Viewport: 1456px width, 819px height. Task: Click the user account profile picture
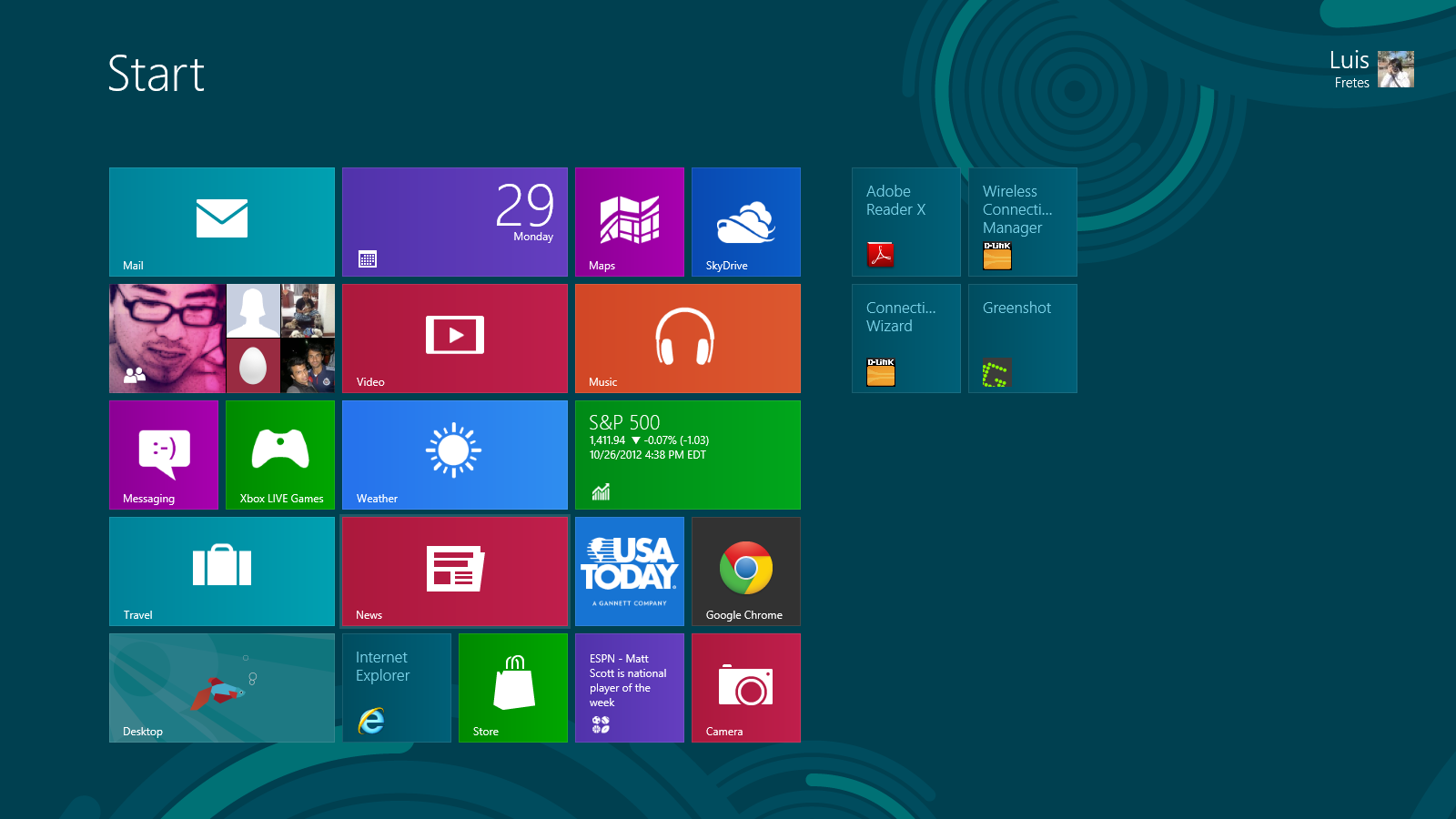pyautogui.click(x=1396, y=69)
